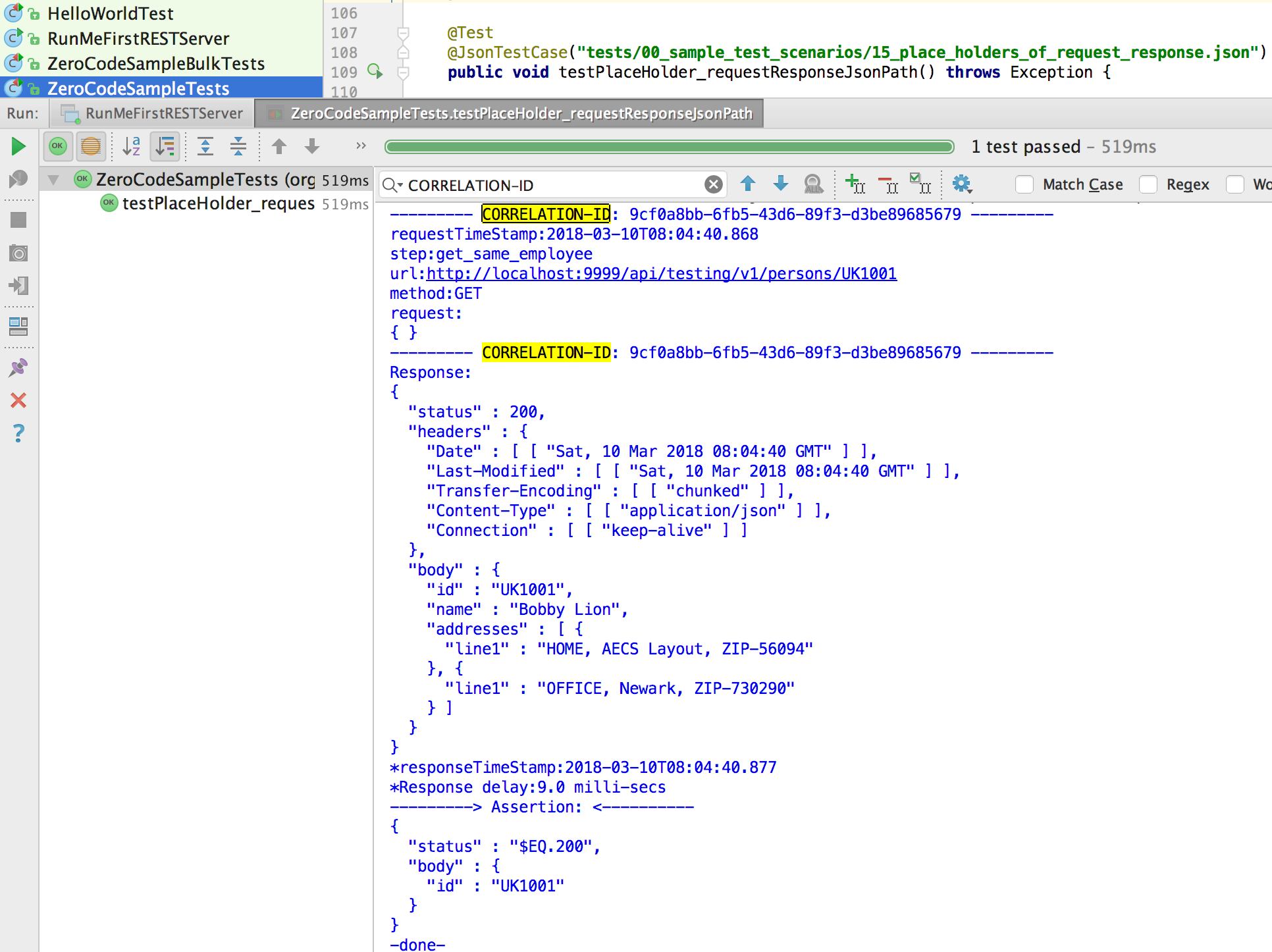Click the gray Stop square button
This screenshot has height=952, width=1272.
[x=18, y=221]
